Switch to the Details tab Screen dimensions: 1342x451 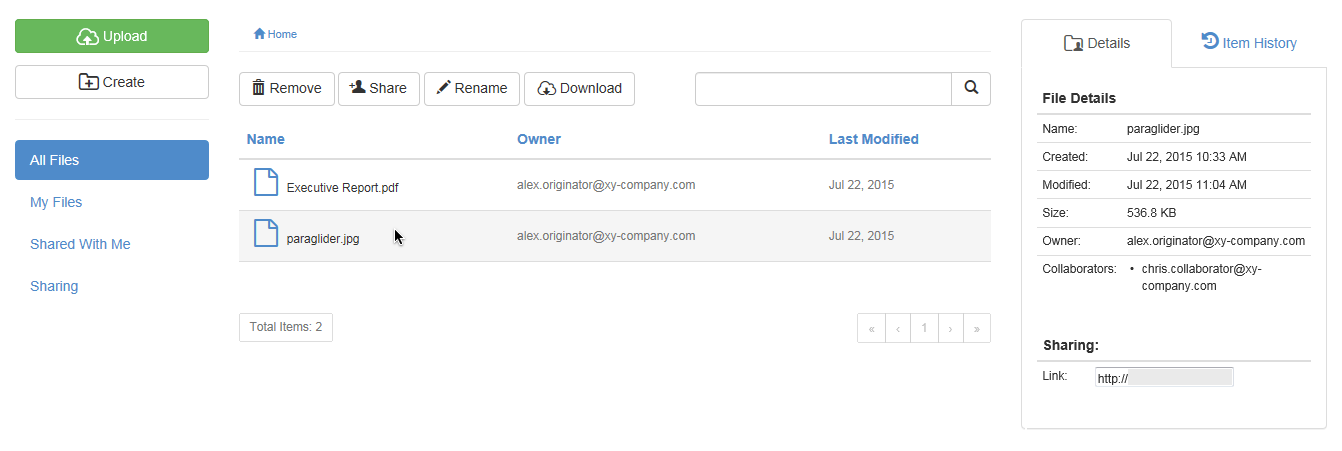1097,43
